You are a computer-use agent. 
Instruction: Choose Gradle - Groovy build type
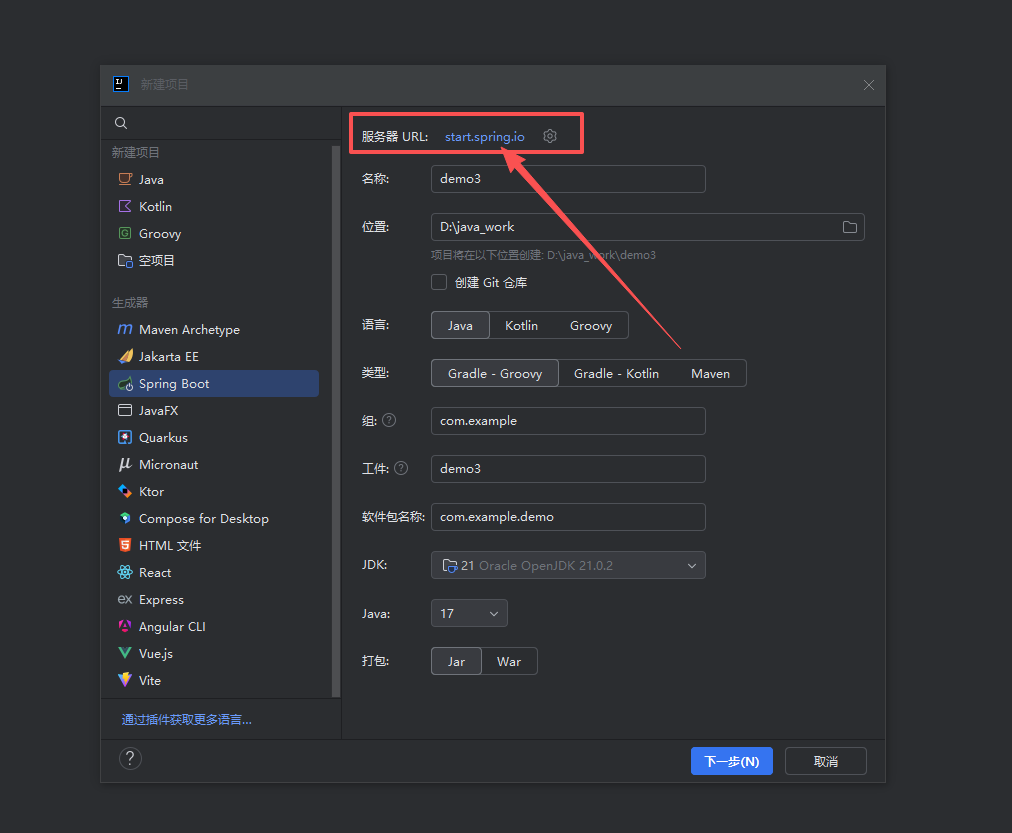pyautogui.click(x=495, y=374)
